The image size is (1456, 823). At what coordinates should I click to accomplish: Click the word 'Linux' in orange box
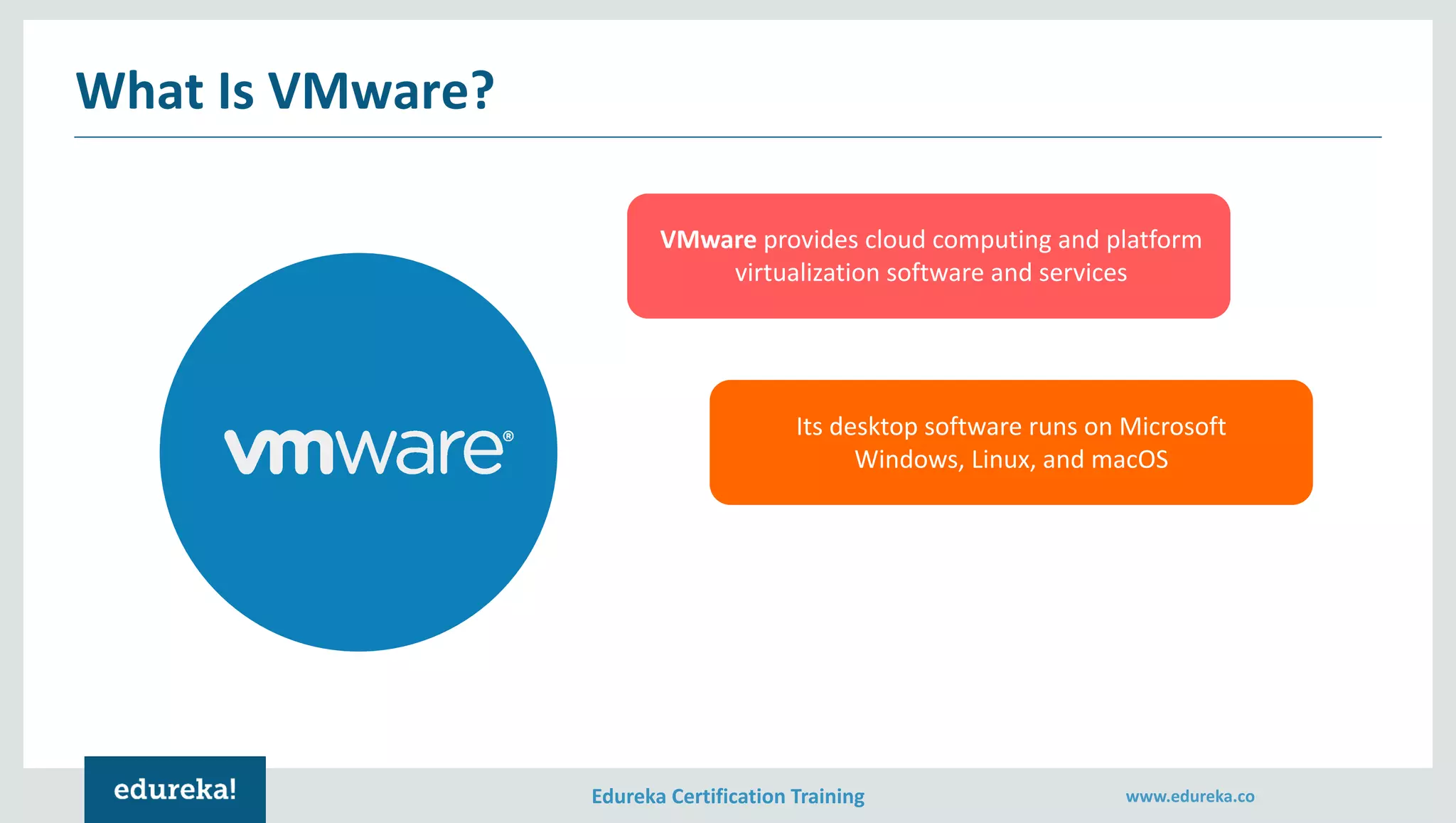1000,460
